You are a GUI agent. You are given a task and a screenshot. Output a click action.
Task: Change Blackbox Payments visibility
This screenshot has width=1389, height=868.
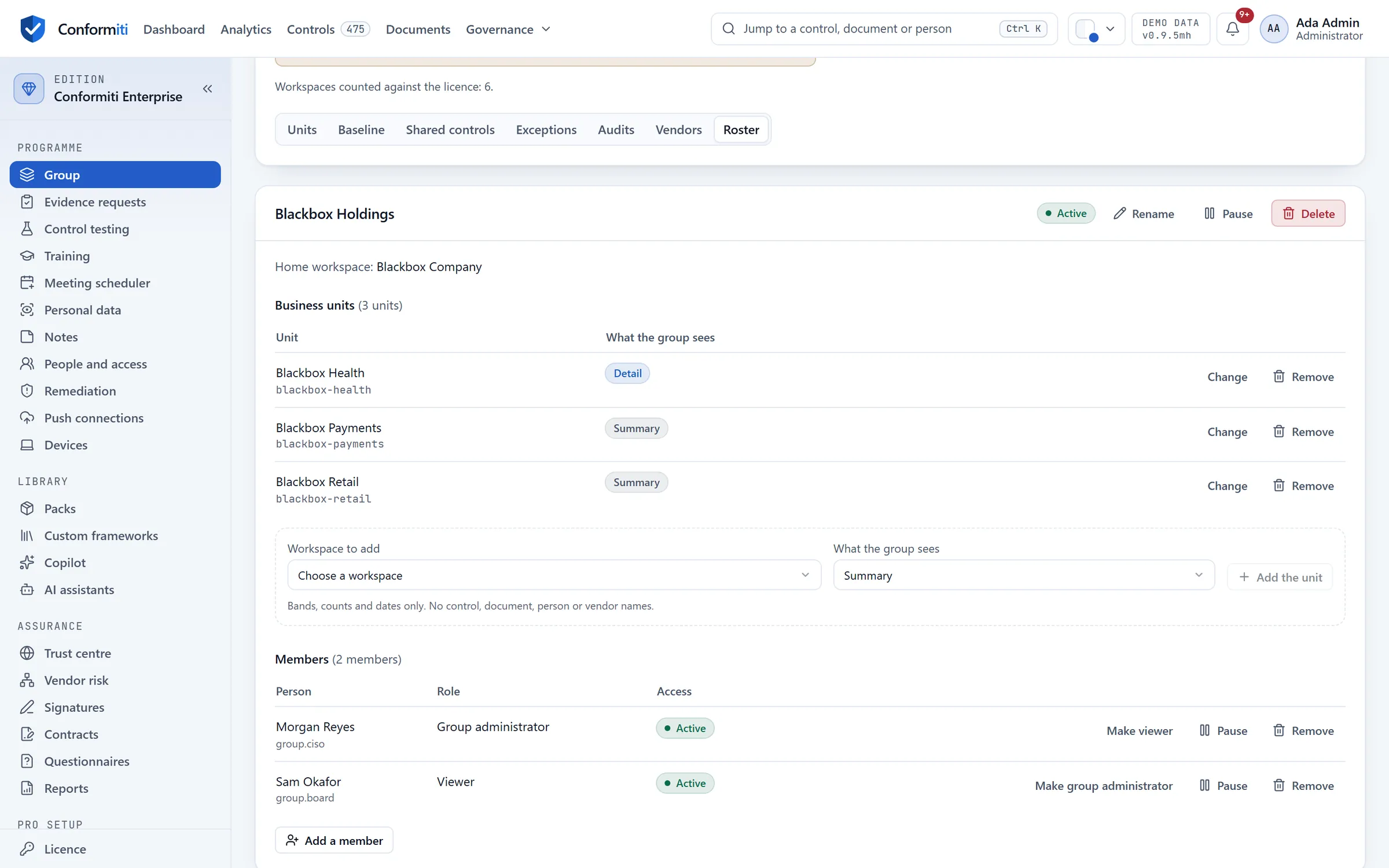1227,432
